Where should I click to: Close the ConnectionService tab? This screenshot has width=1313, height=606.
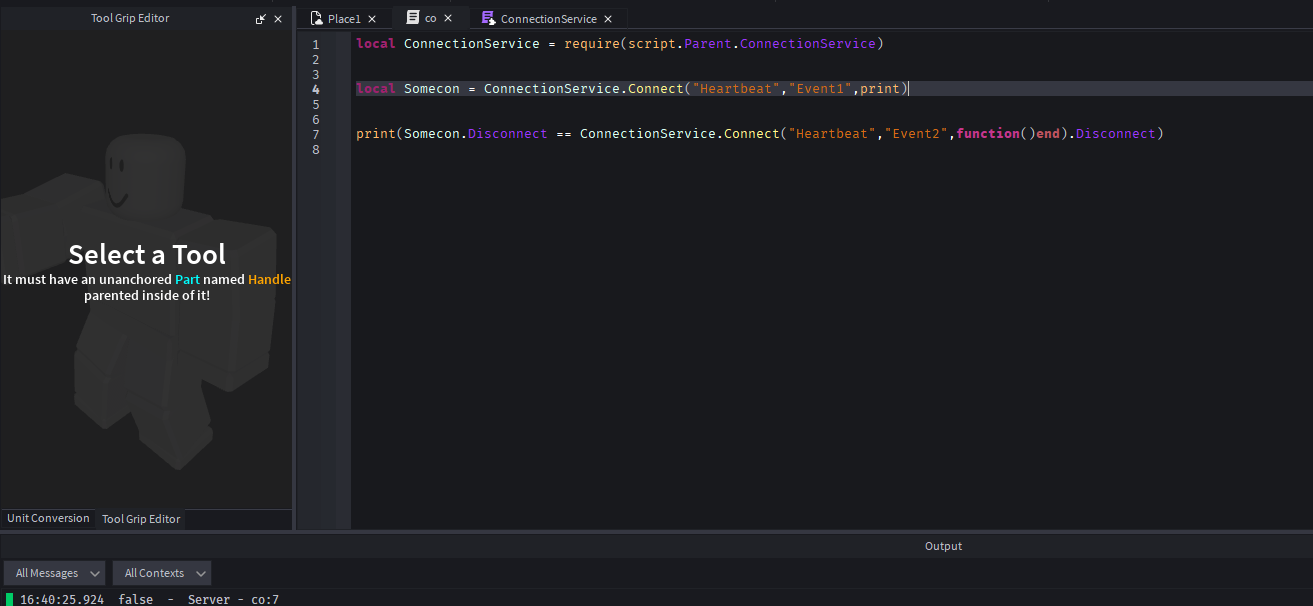click(x=609, y=19)
